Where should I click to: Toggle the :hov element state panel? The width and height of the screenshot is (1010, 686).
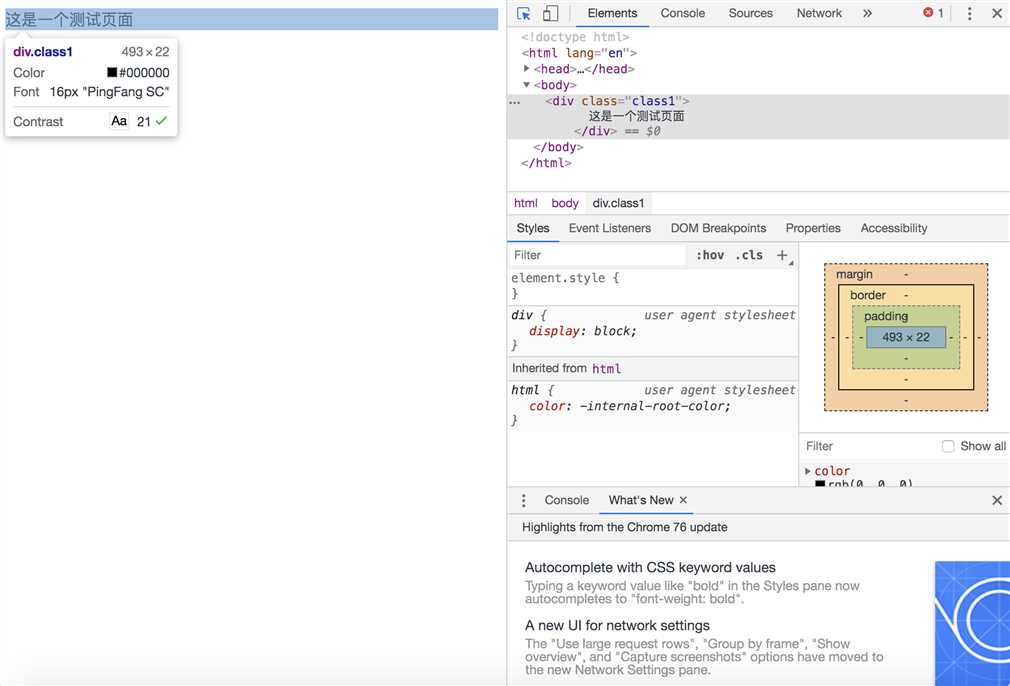(x=710, y=255)
